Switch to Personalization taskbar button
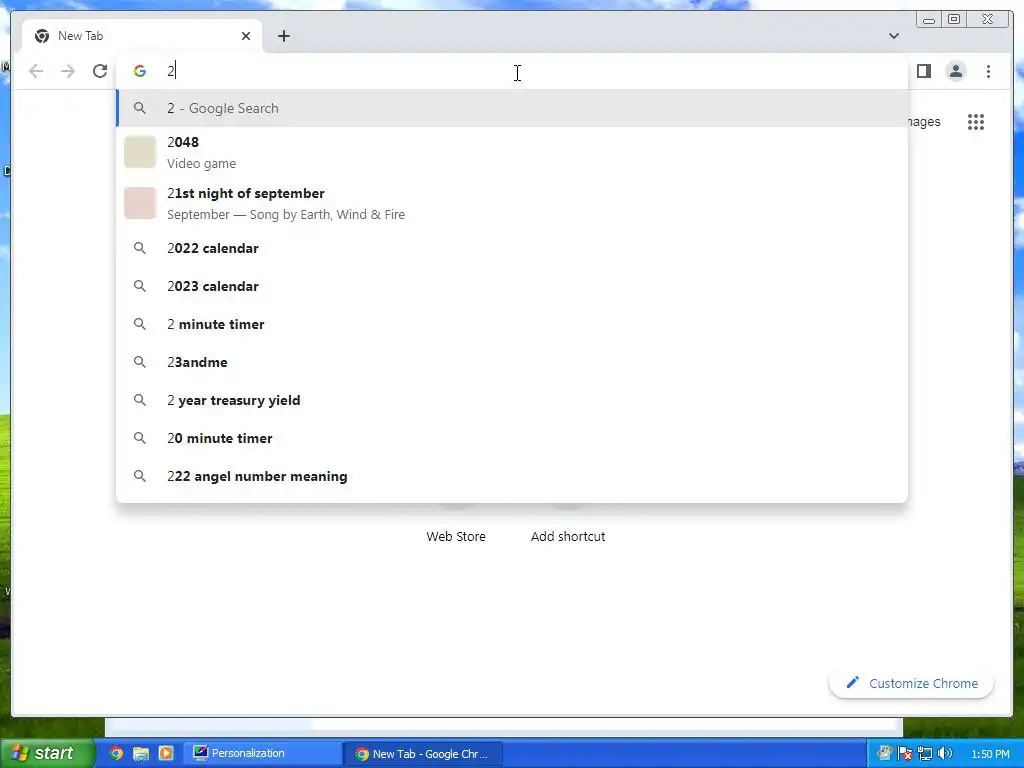Image resolution: width=1024 pixels, height=768 pixels. pyautogui.click(x=262, y=753)
